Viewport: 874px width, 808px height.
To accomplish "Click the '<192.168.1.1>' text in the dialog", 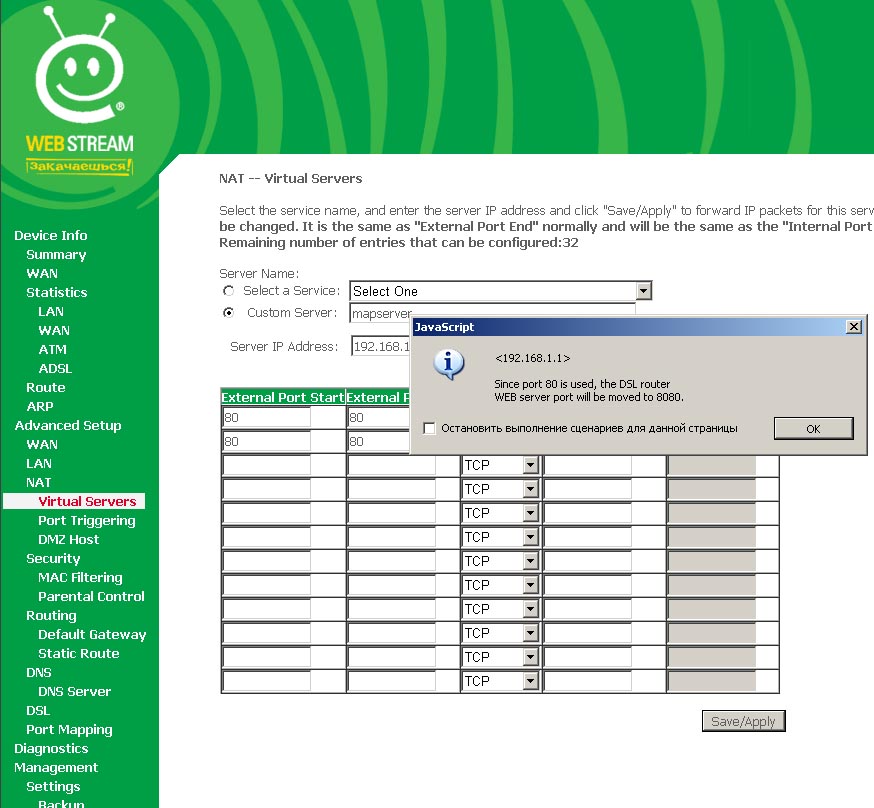I will pyautogui.click(x=532, y=358).
